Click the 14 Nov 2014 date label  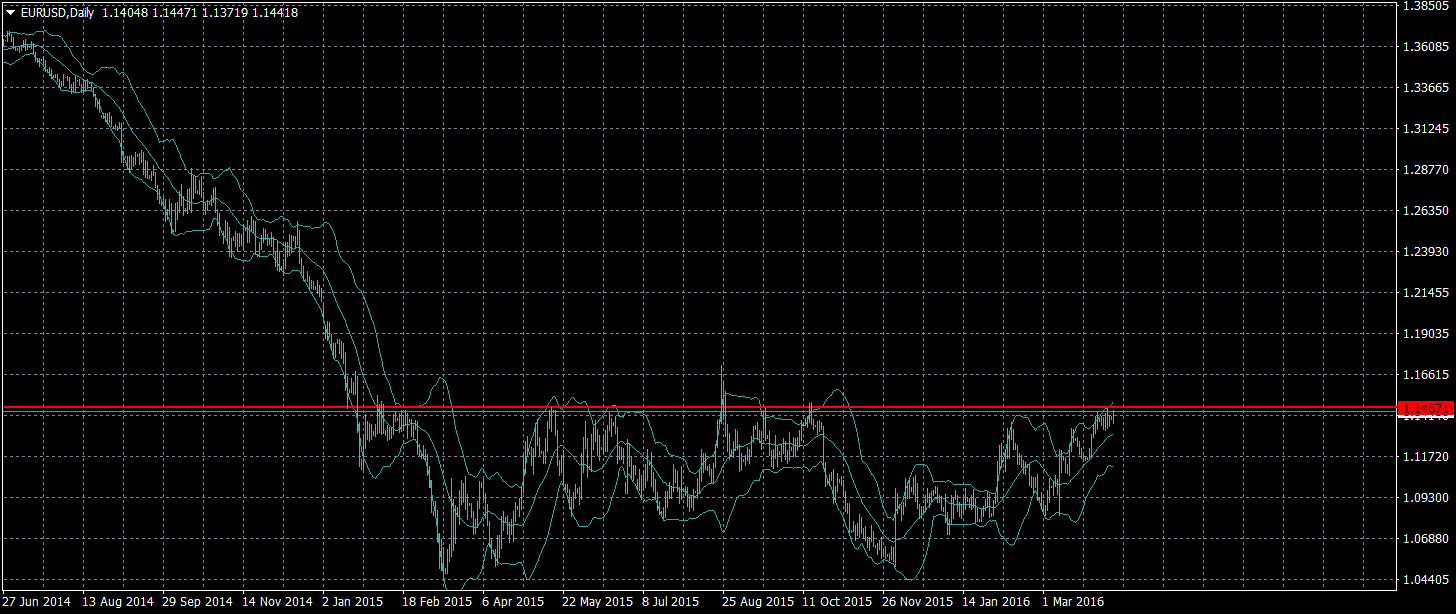(278, 602)
